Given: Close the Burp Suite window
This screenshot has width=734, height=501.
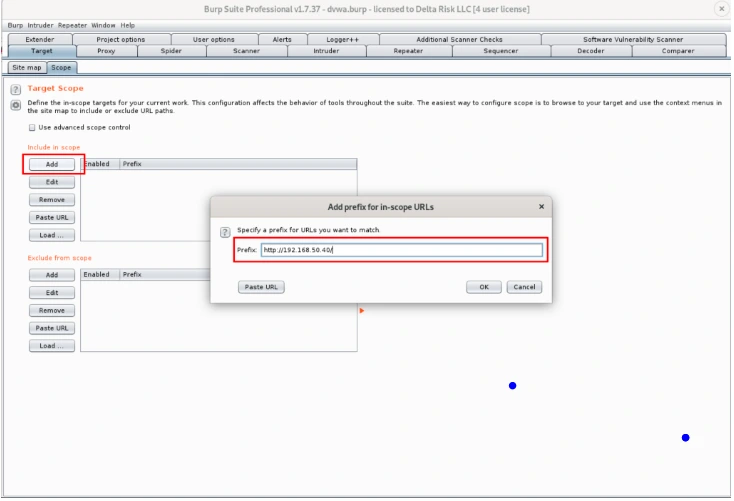Looking at the screenshot, I should [721, 9].
